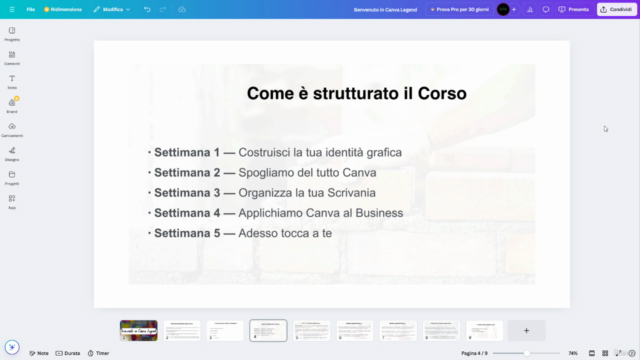The width and height of the screenshot is (640, 360).
Task: Click the Pagina 4 / 9 page indicator
Action: (x=474, y=353)
